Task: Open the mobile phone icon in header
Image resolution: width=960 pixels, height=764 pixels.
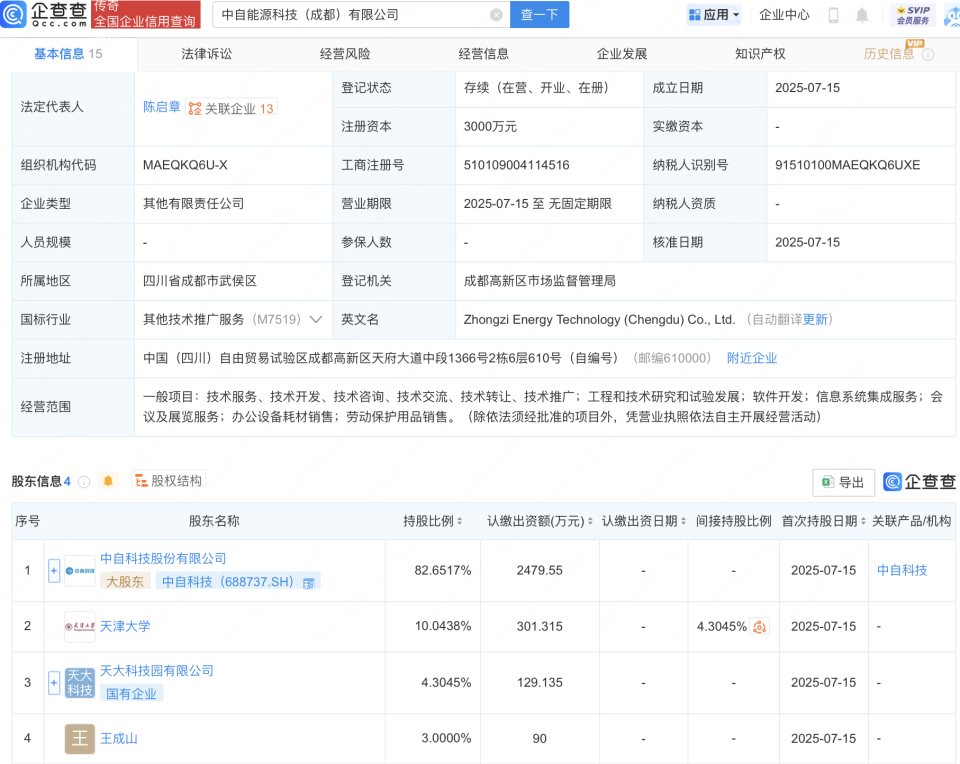Action: point(833,15)
